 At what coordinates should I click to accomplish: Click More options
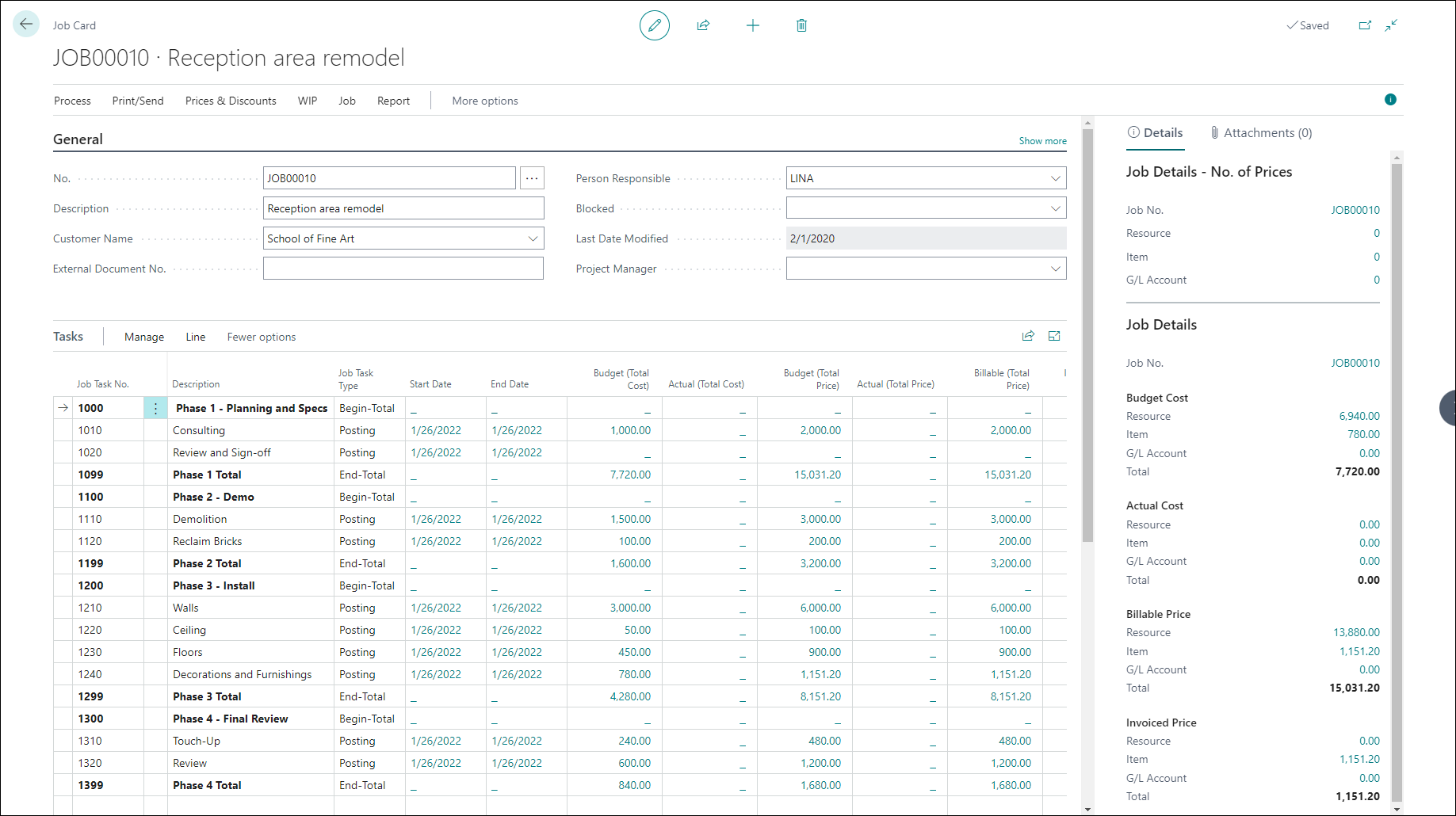point(485,101)
